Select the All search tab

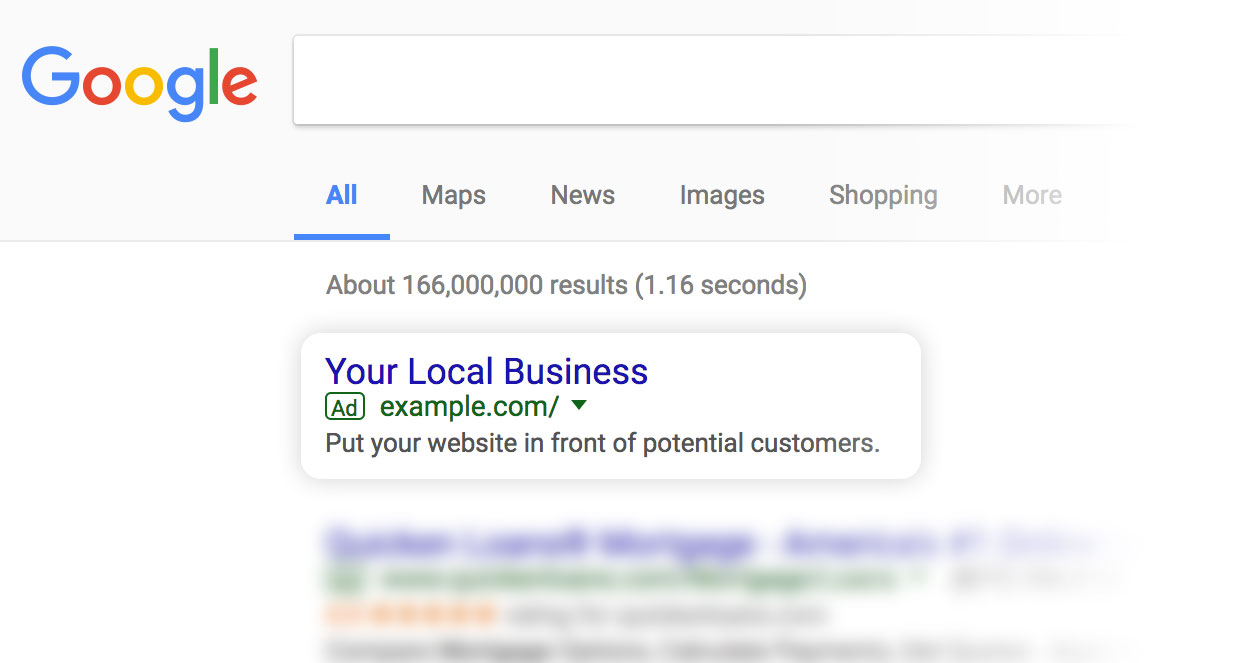341,195
